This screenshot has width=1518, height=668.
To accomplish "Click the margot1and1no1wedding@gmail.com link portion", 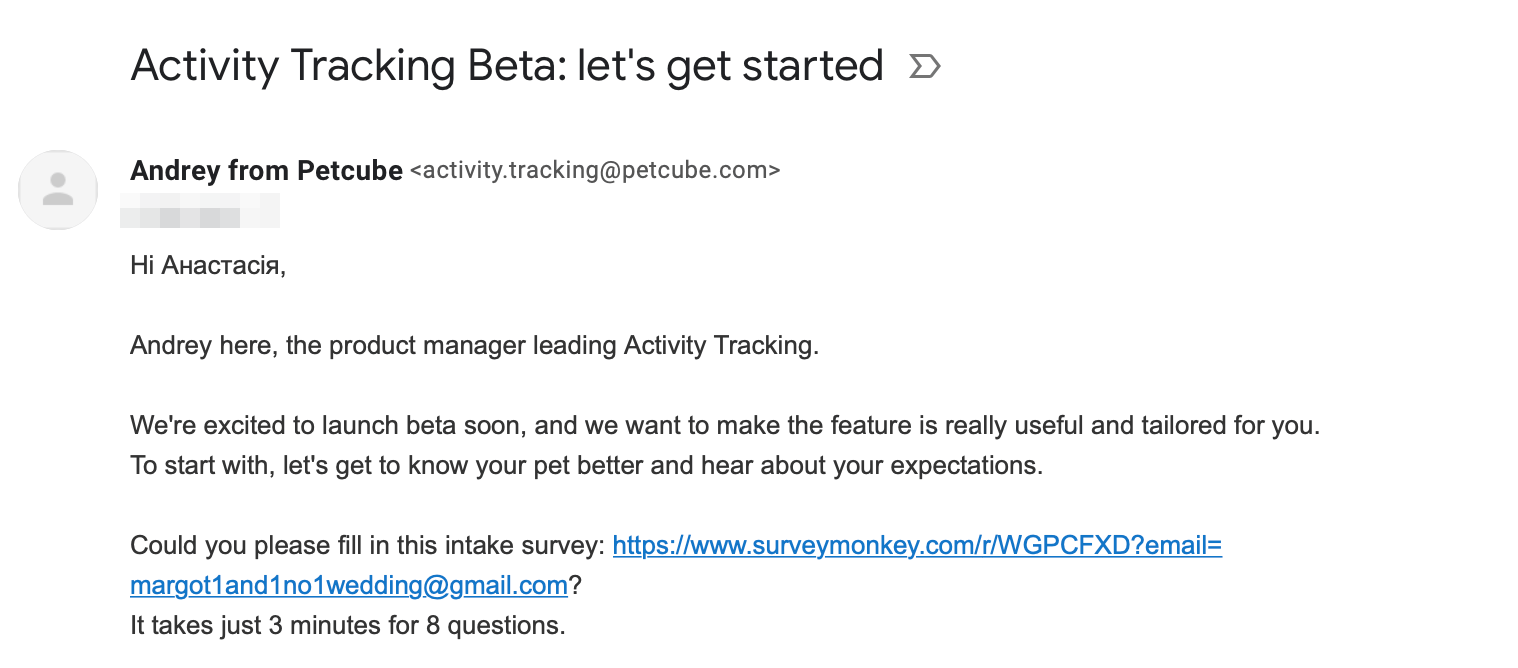I will click(x=348, y=586).
